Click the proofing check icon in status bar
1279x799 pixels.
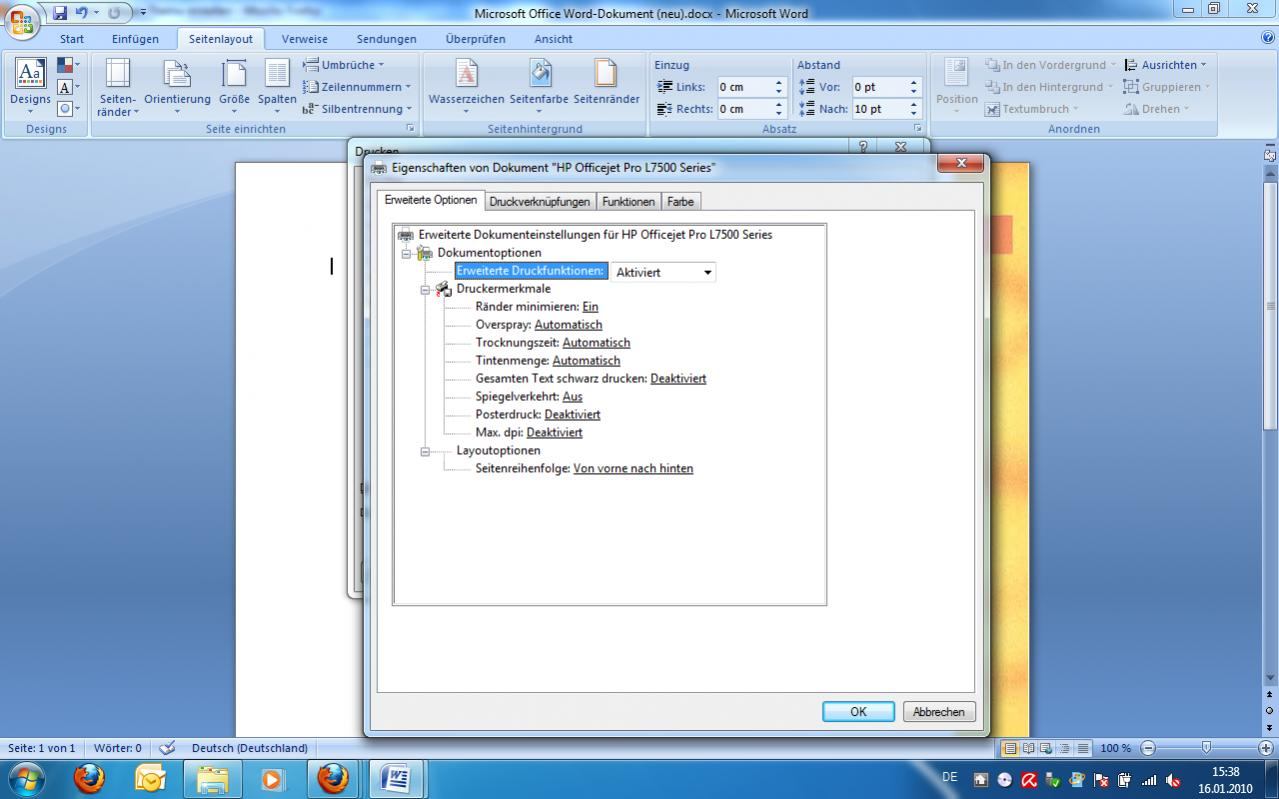[x=167, y=748]
